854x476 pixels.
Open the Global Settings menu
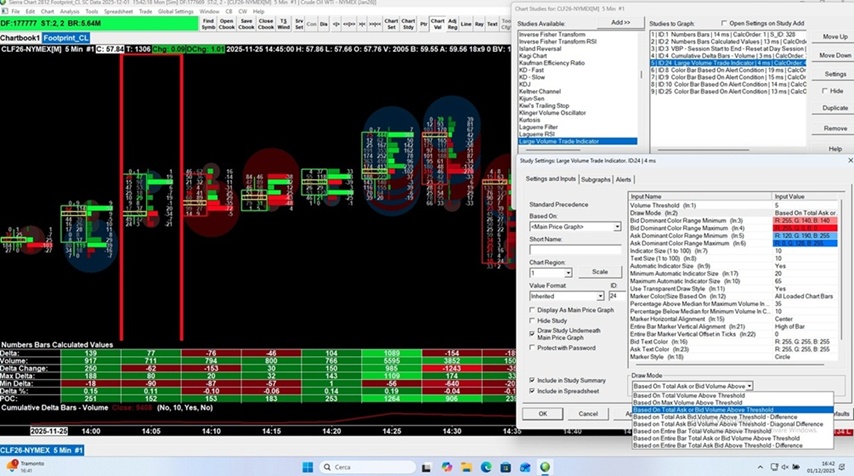coord(176,12)
